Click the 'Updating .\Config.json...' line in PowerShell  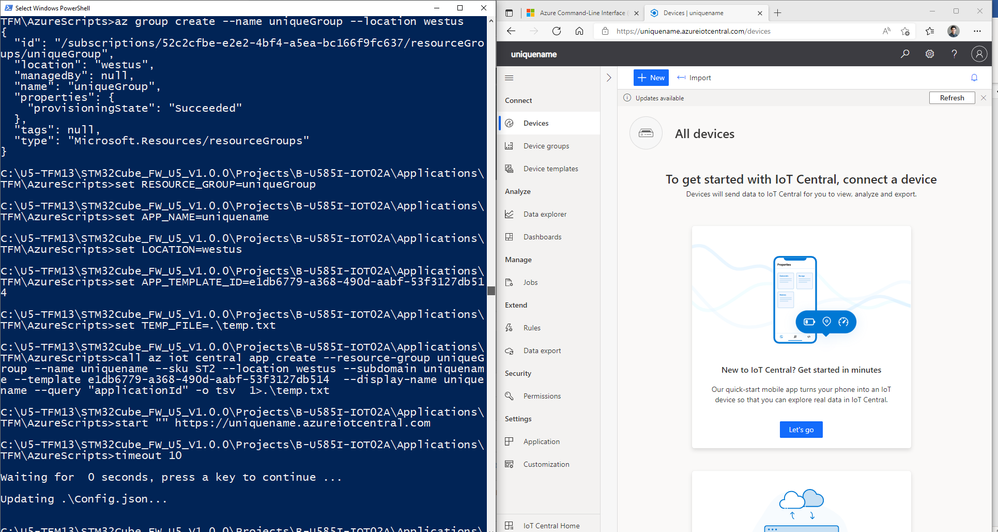83,499
